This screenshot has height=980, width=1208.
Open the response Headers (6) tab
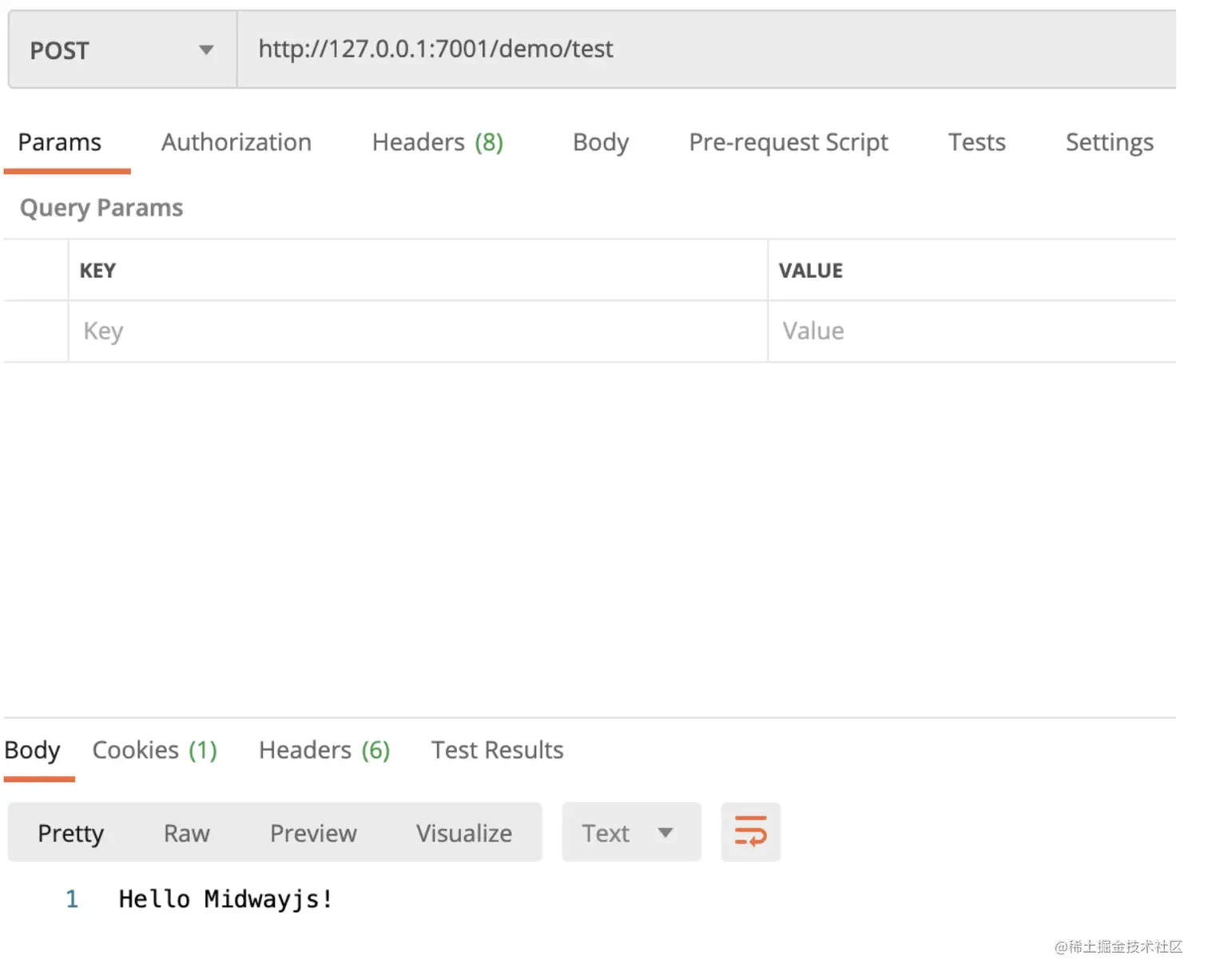click(x=324, y=751)
